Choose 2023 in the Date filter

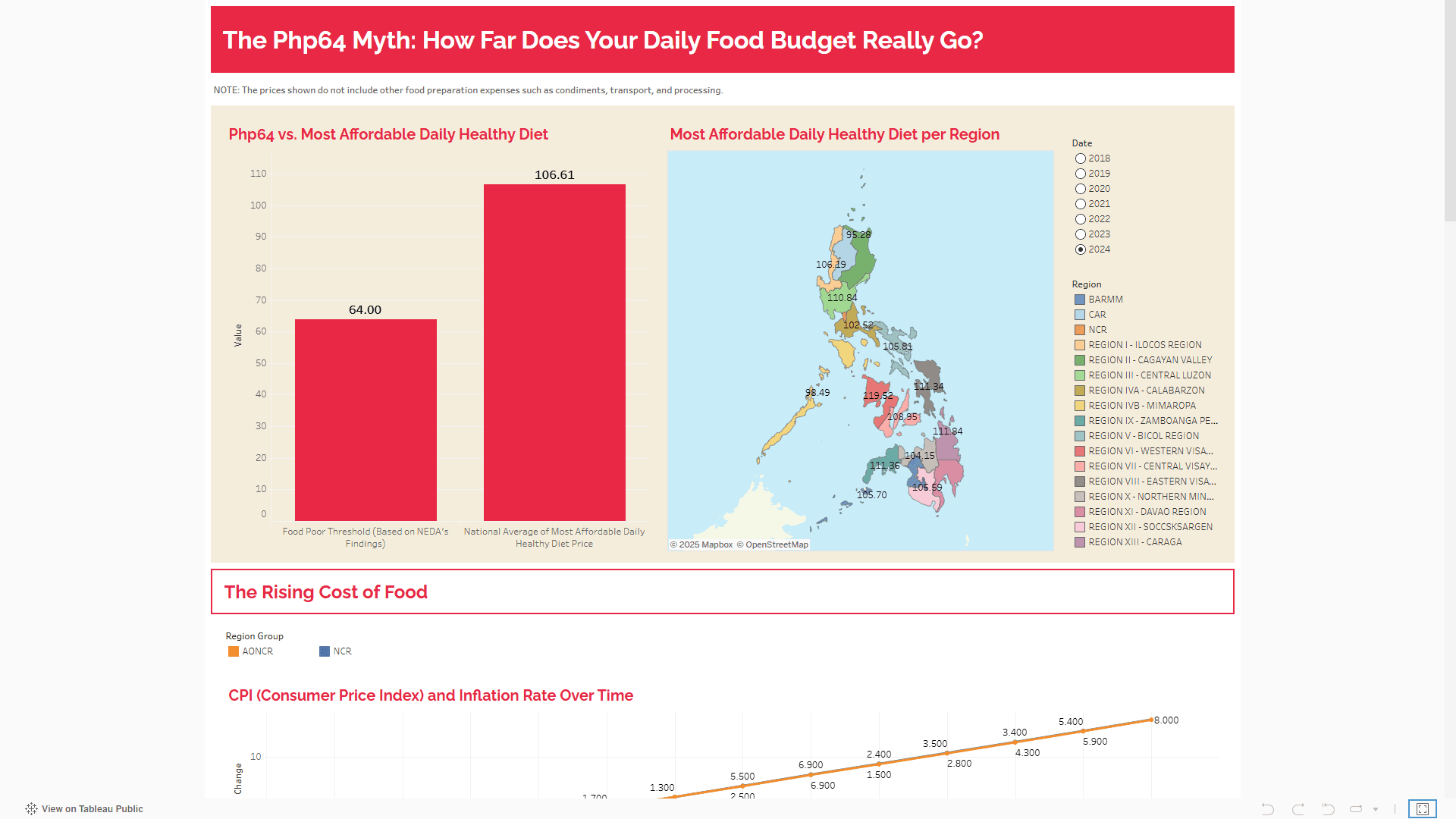pyautogui.click(x=1081, y=234)
